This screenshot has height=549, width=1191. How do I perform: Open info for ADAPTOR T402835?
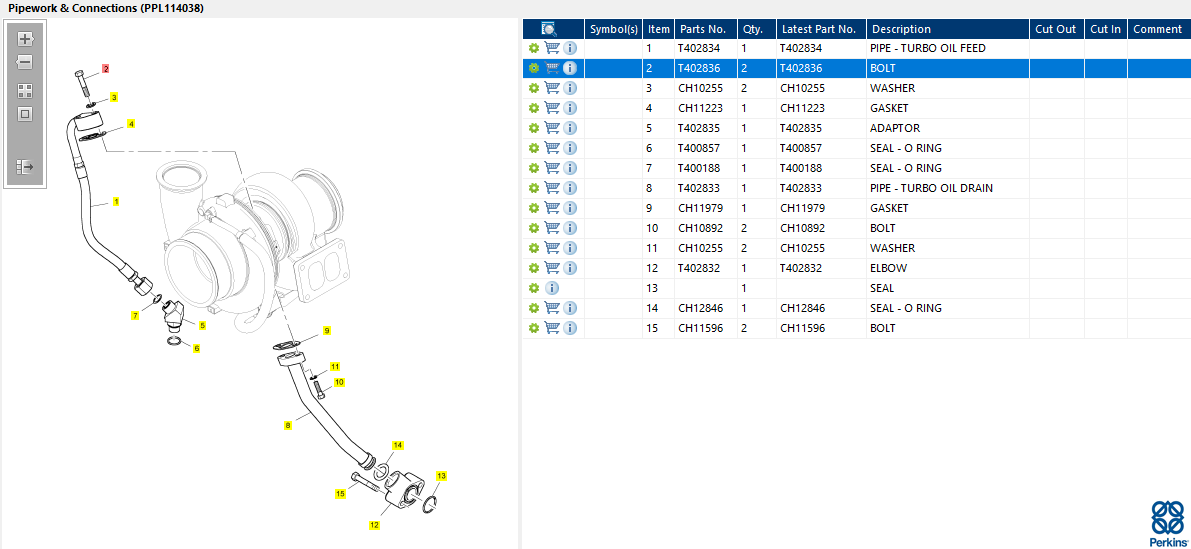570,128
